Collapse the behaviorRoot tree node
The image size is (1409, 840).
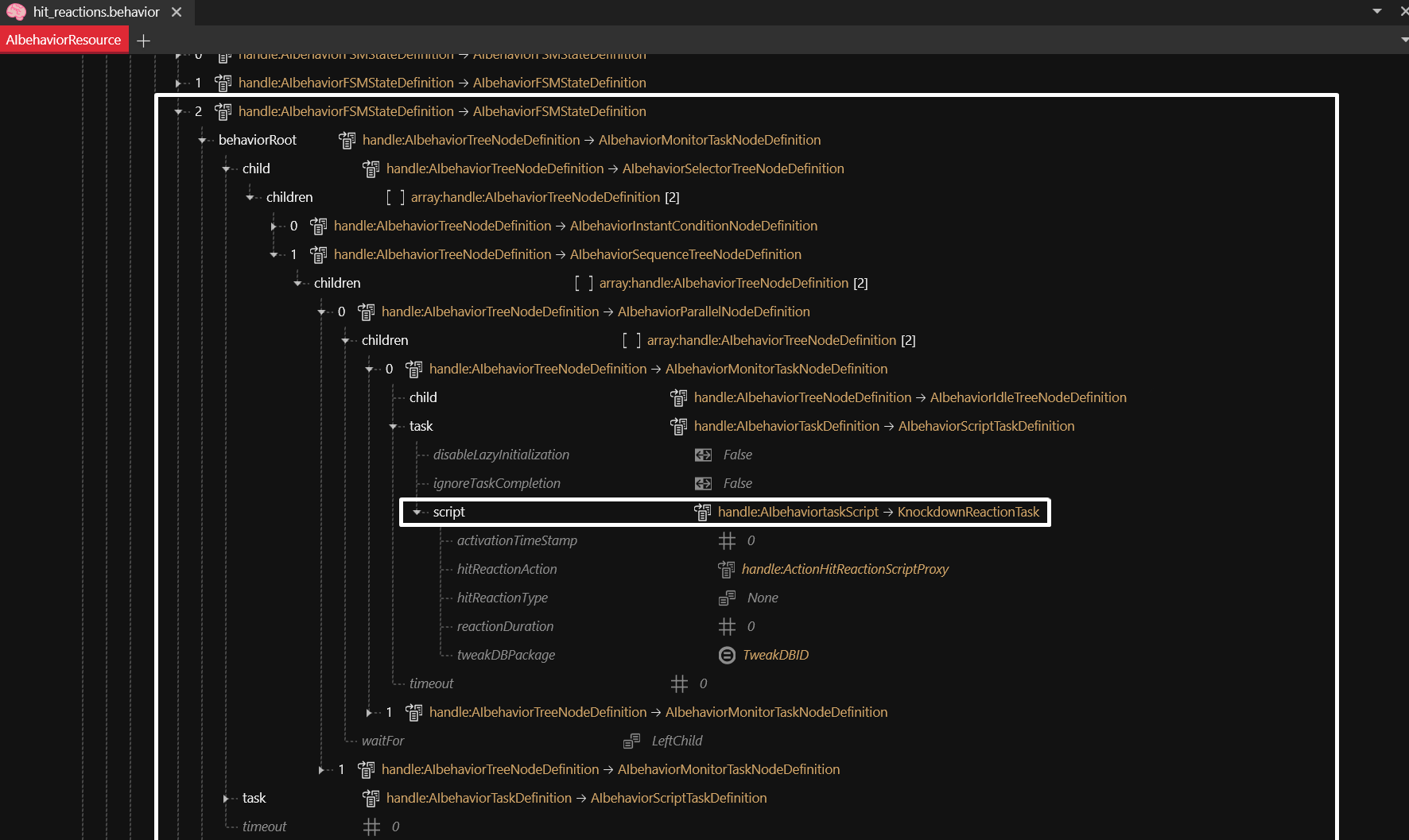click(x=202, y=140)
